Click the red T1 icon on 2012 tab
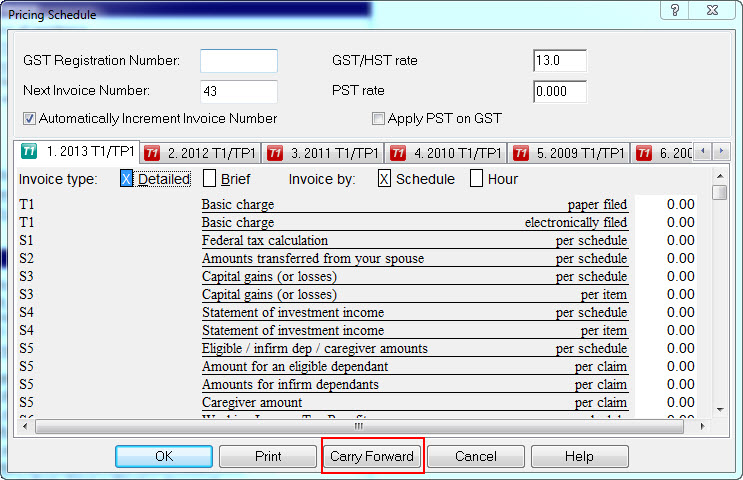The image size is (743, 480). click(152, 153)
